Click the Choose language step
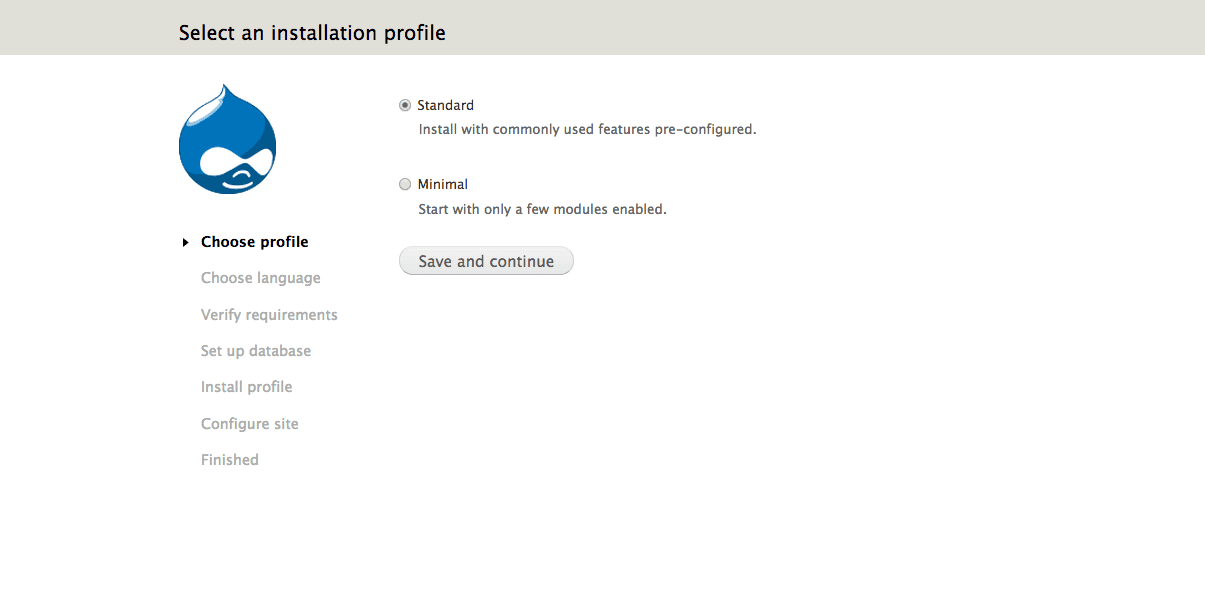The height and width of the screenshot is (604, 1205). point(260,278)
